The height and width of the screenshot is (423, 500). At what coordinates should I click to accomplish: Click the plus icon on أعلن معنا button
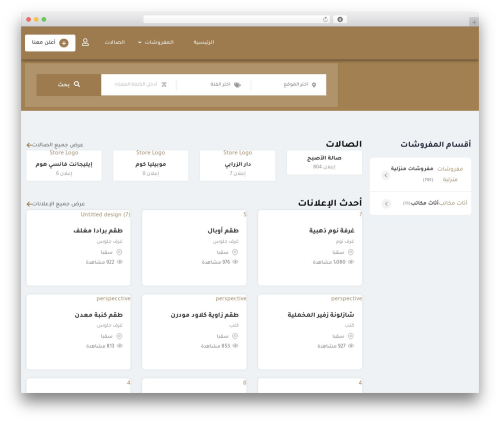pos(64,43)
